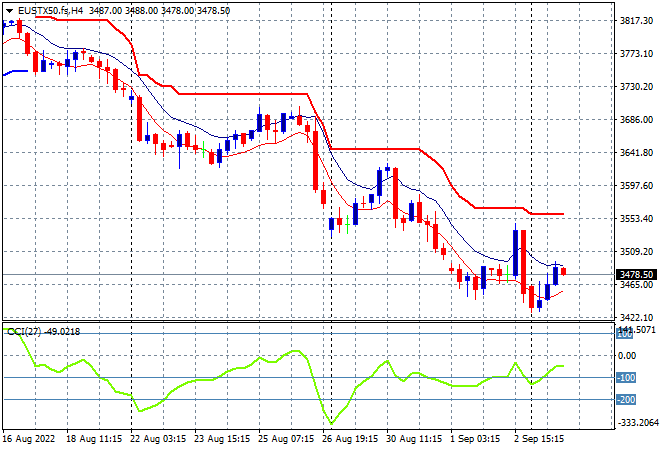
Task: Select the 100 level label on CCI scale
Action: point(625,334)
